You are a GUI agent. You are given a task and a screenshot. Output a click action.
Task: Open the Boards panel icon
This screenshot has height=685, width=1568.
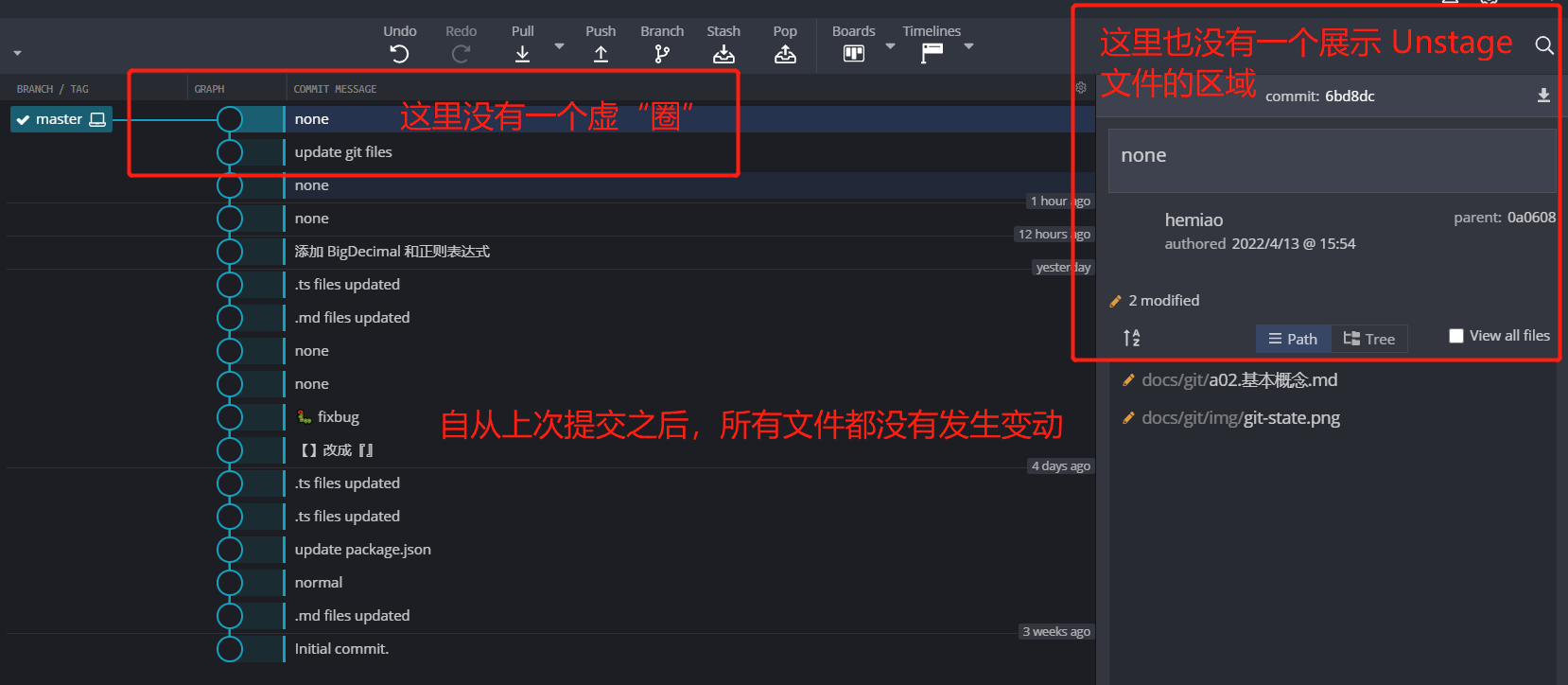(854, 54)
